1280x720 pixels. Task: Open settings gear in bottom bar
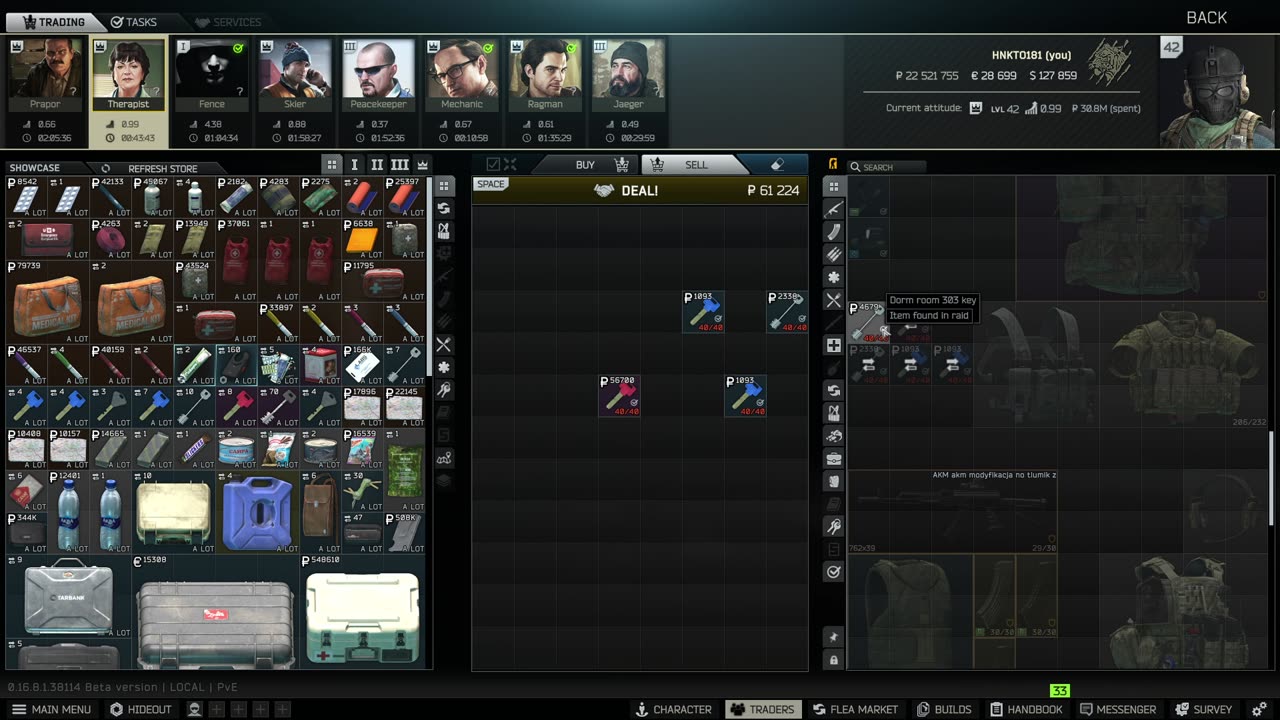coord(1259,709)
